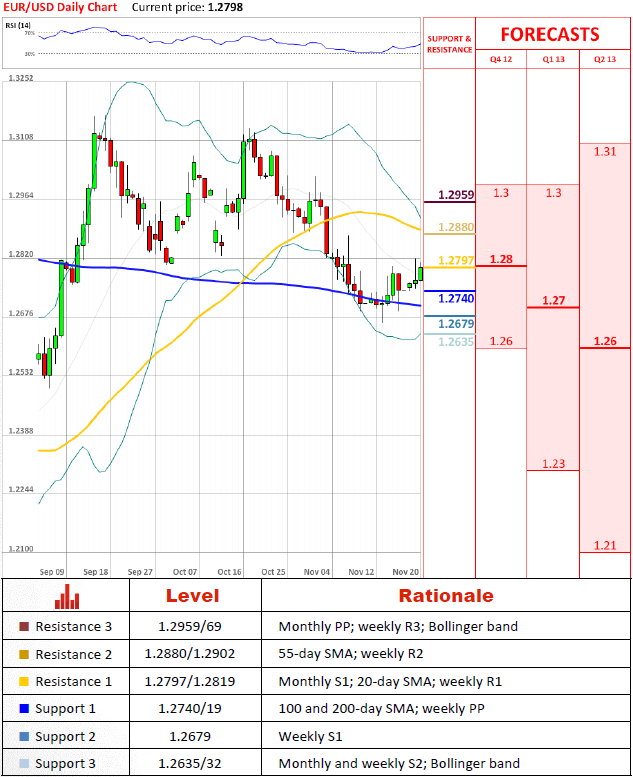Image resolution: width=633 pixels, height=777 pixels.
Task: Click the 1.23 forecast value in Q1 13
Action: [x=553, y=463]
